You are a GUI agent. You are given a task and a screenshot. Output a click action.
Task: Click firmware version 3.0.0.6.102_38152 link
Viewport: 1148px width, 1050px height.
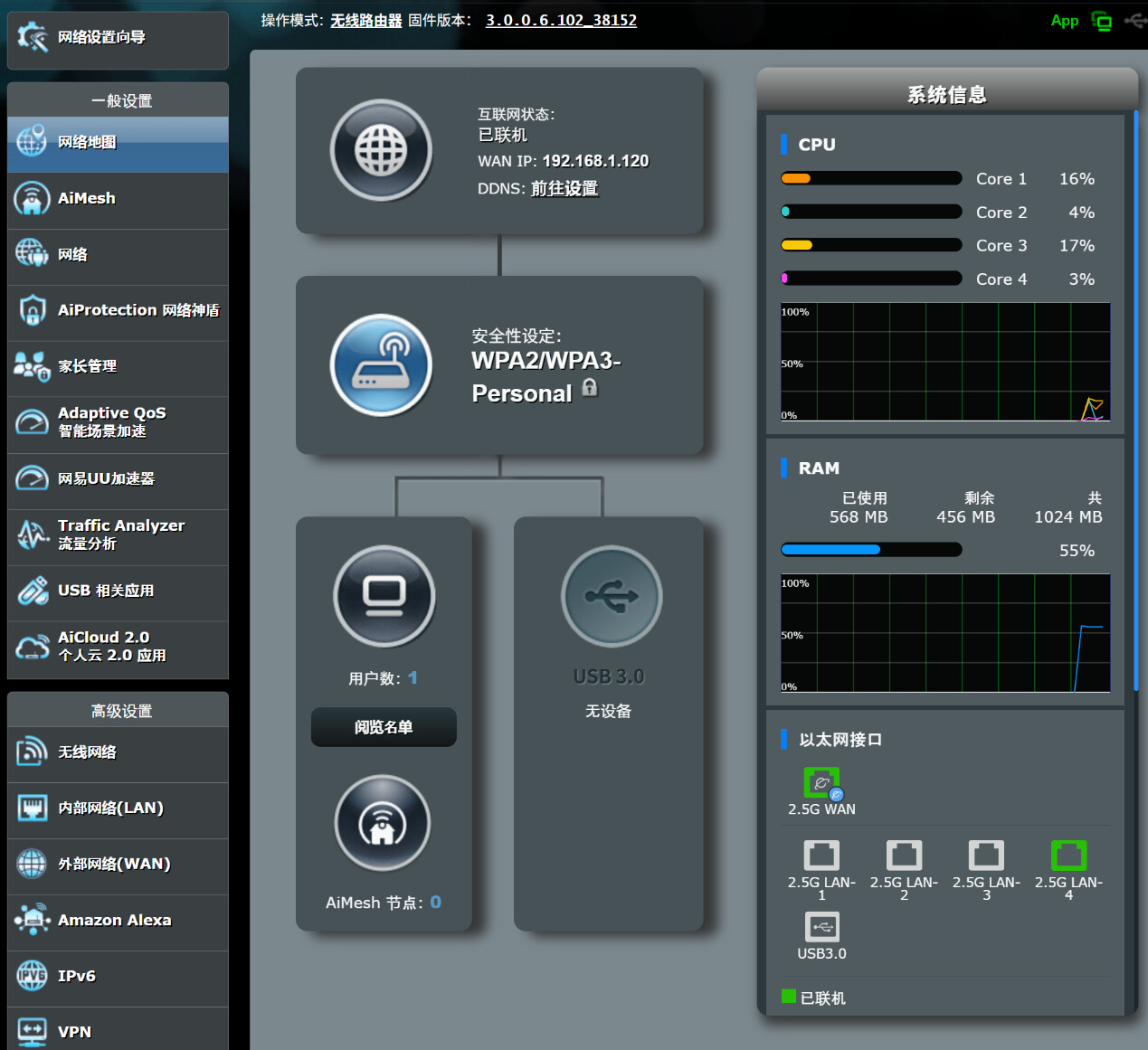561,20
